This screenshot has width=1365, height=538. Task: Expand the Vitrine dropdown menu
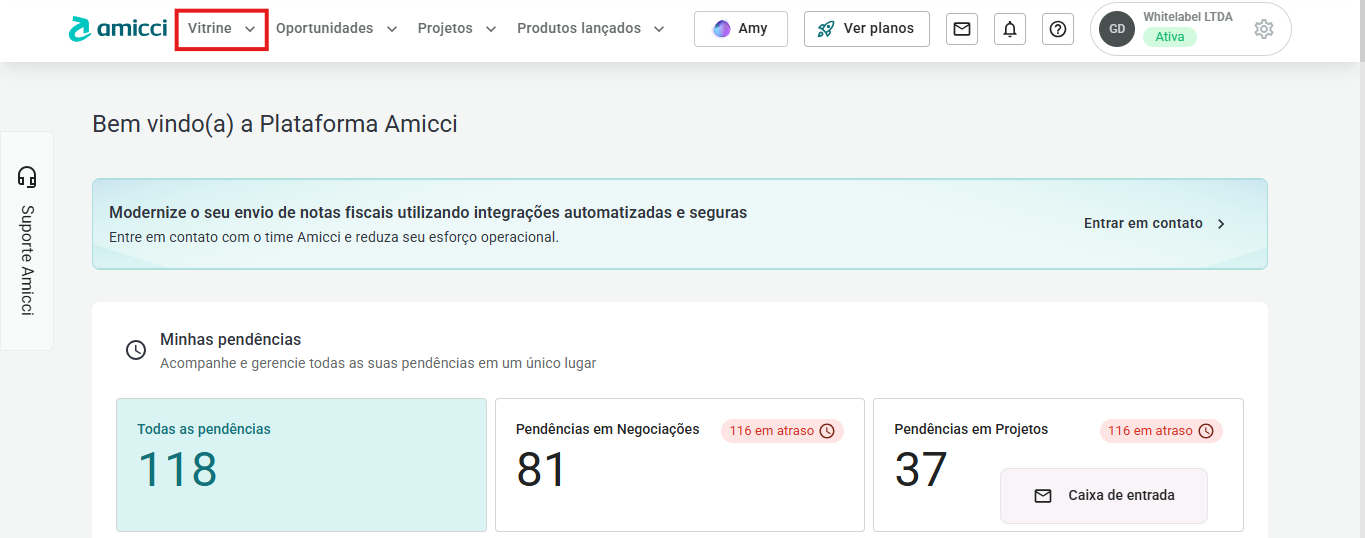coord(221,29)
